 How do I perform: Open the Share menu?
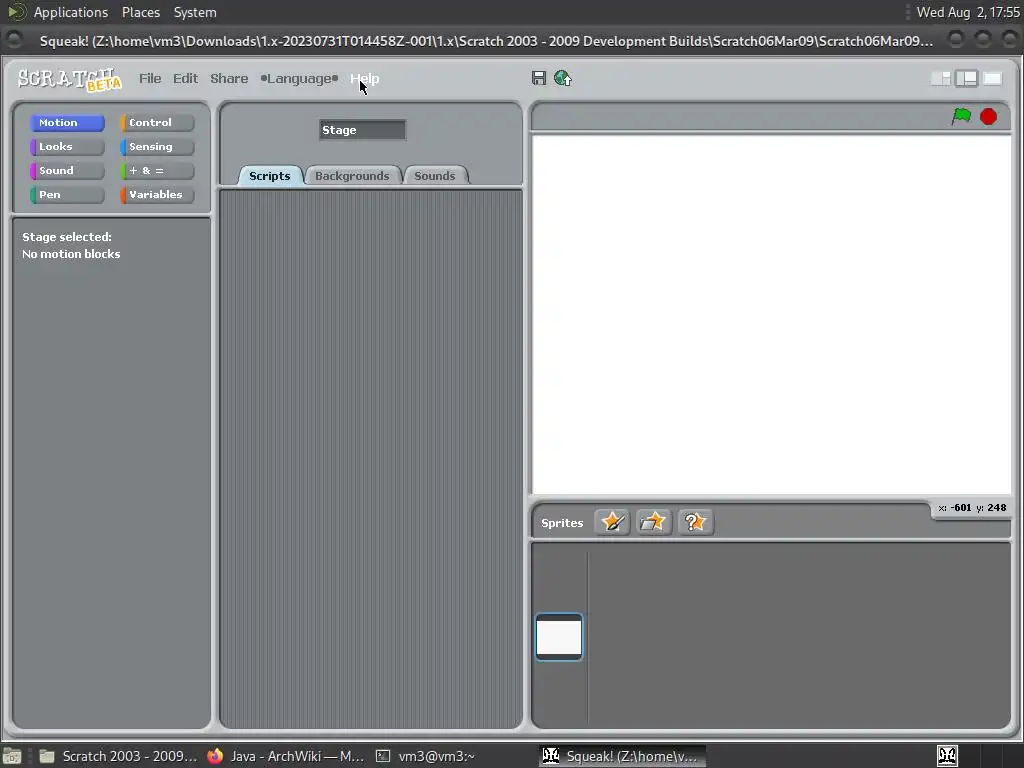pyautogui.click(x=229, y=78)
